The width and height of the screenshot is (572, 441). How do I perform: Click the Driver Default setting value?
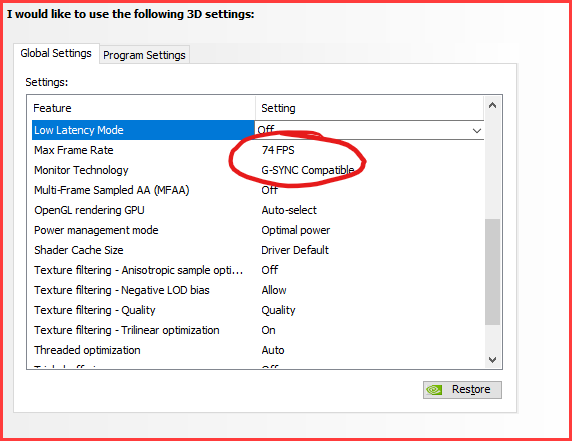point(295,250)
